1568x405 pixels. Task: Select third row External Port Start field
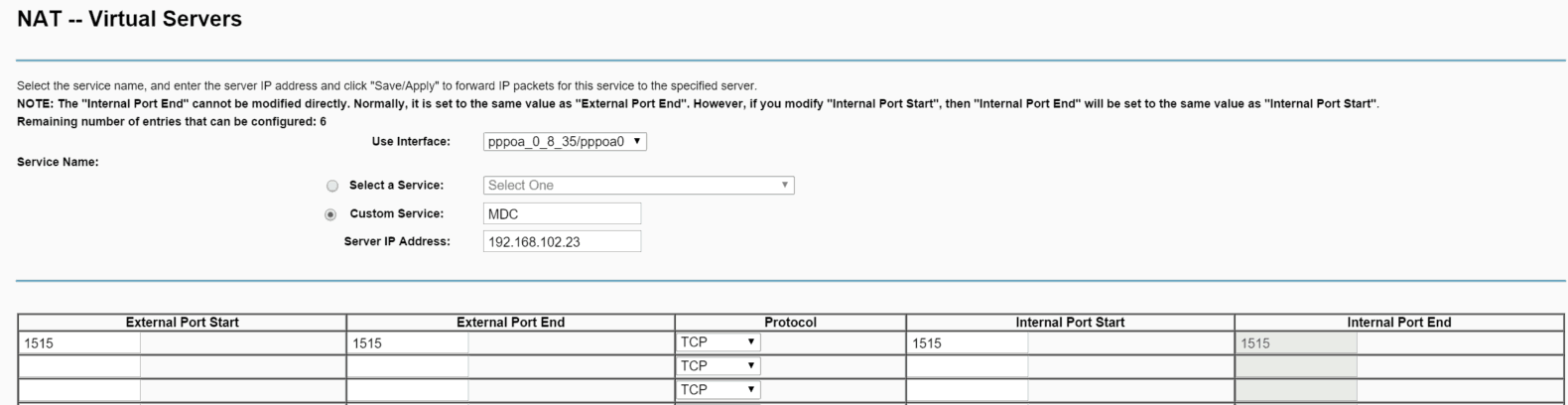coord(79,391)
